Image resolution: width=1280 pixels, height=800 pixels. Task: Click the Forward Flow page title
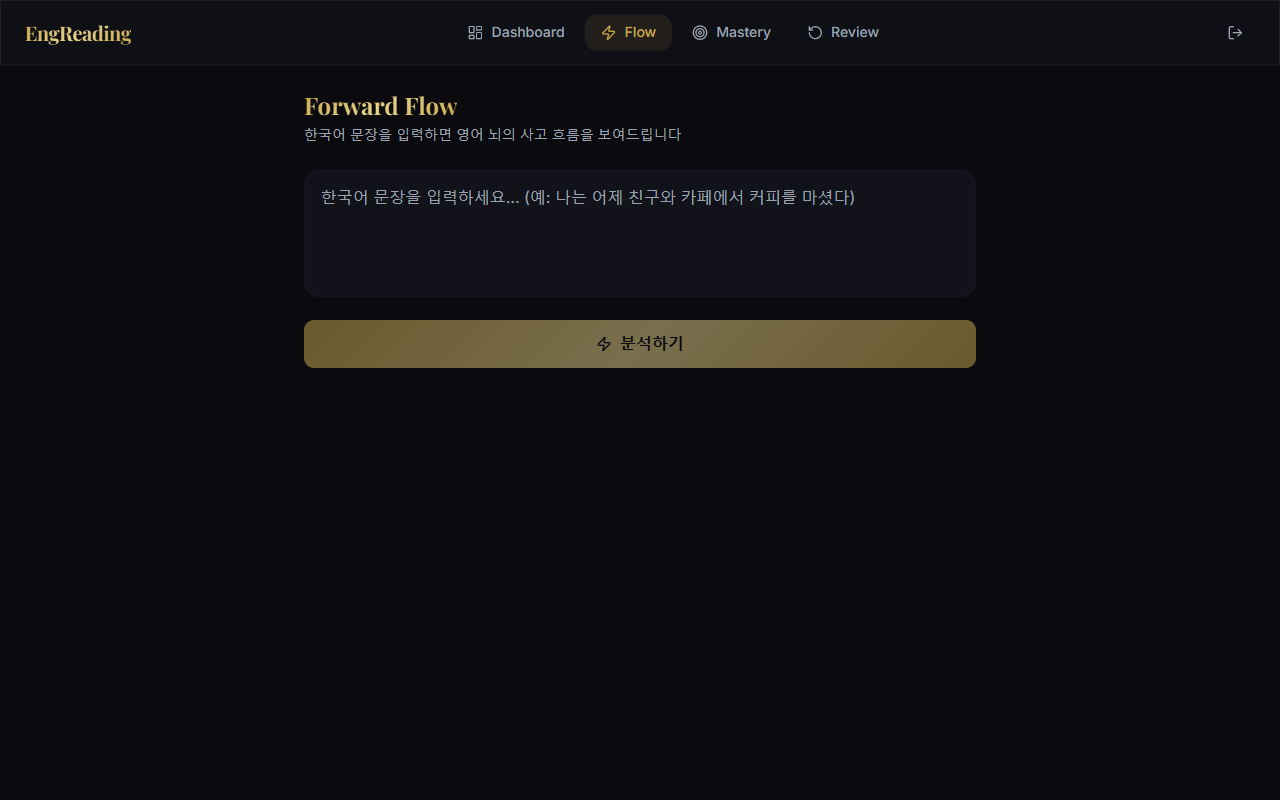(x=381, y=105)
